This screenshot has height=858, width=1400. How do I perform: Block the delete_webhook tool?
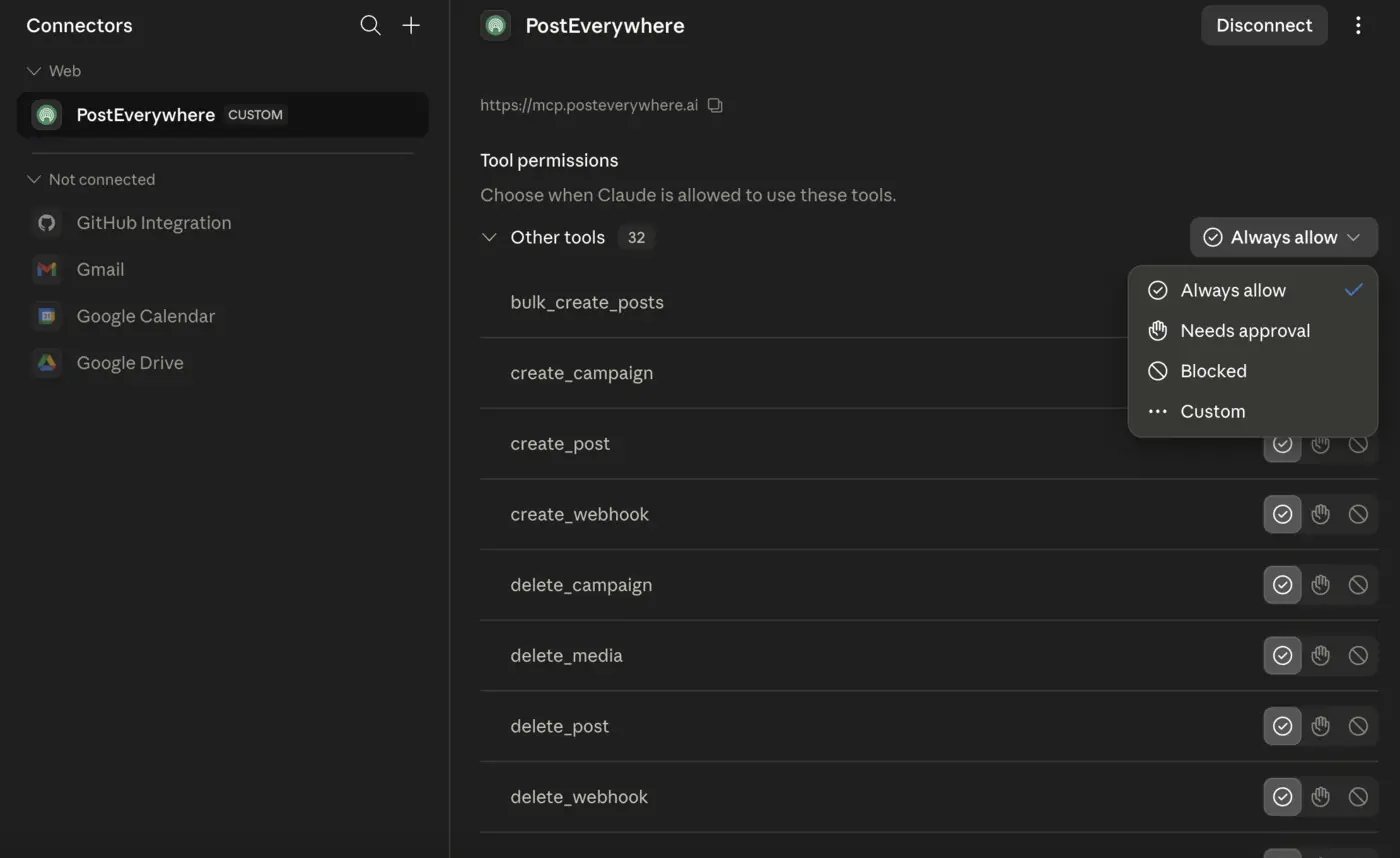[1358, 797]
